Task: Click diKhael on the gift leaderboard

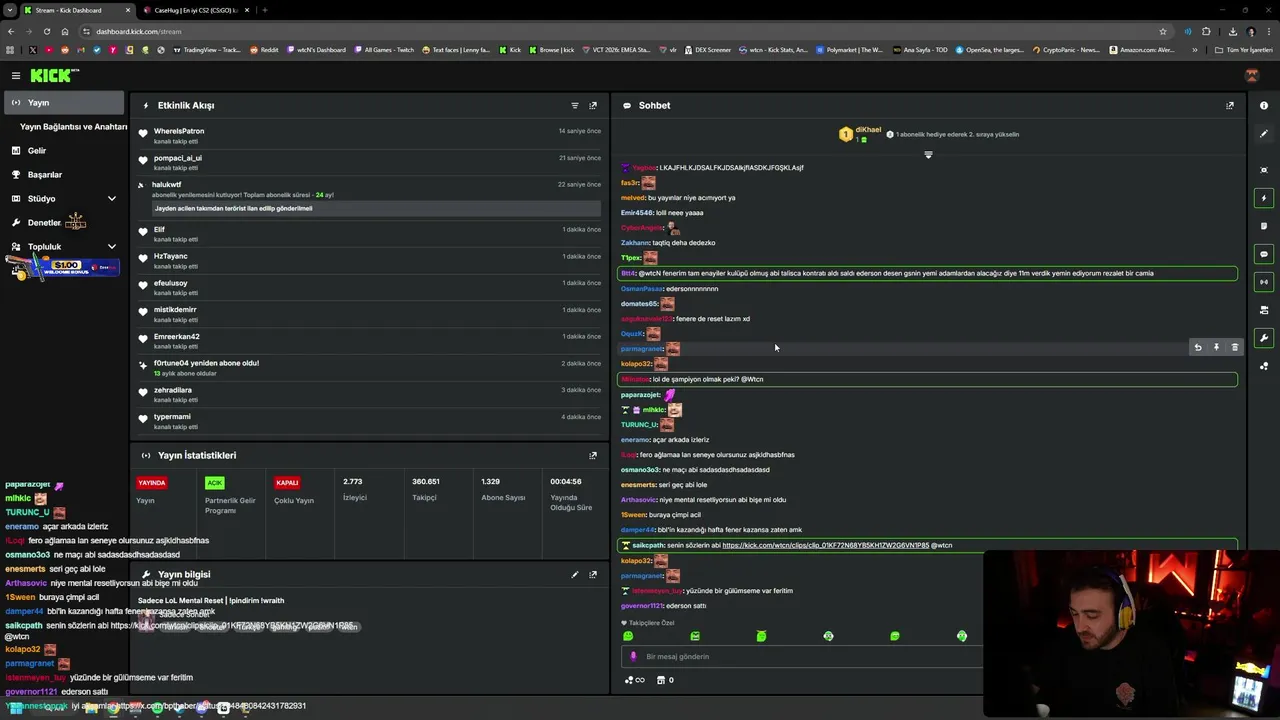Action: (x=868, y=130)
